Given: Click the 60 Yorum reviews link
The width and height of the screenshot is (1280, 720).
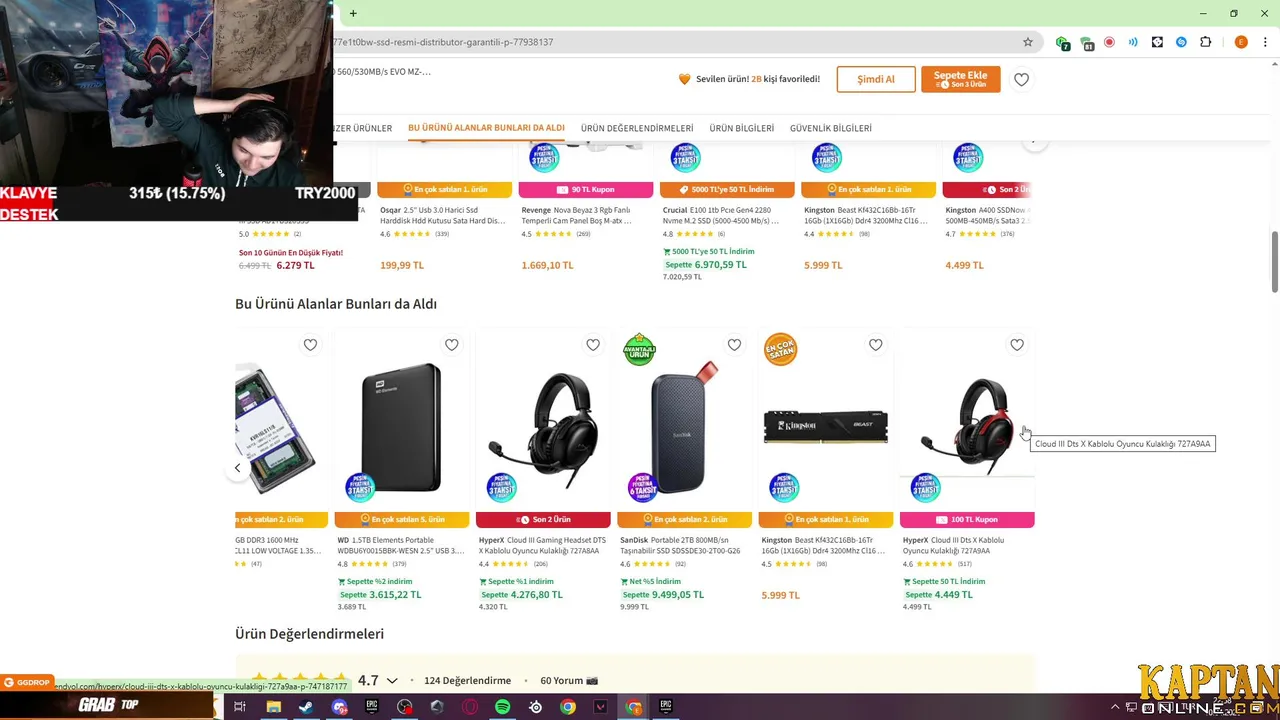Looking at the screenshot, I should [x=569, y=681].
